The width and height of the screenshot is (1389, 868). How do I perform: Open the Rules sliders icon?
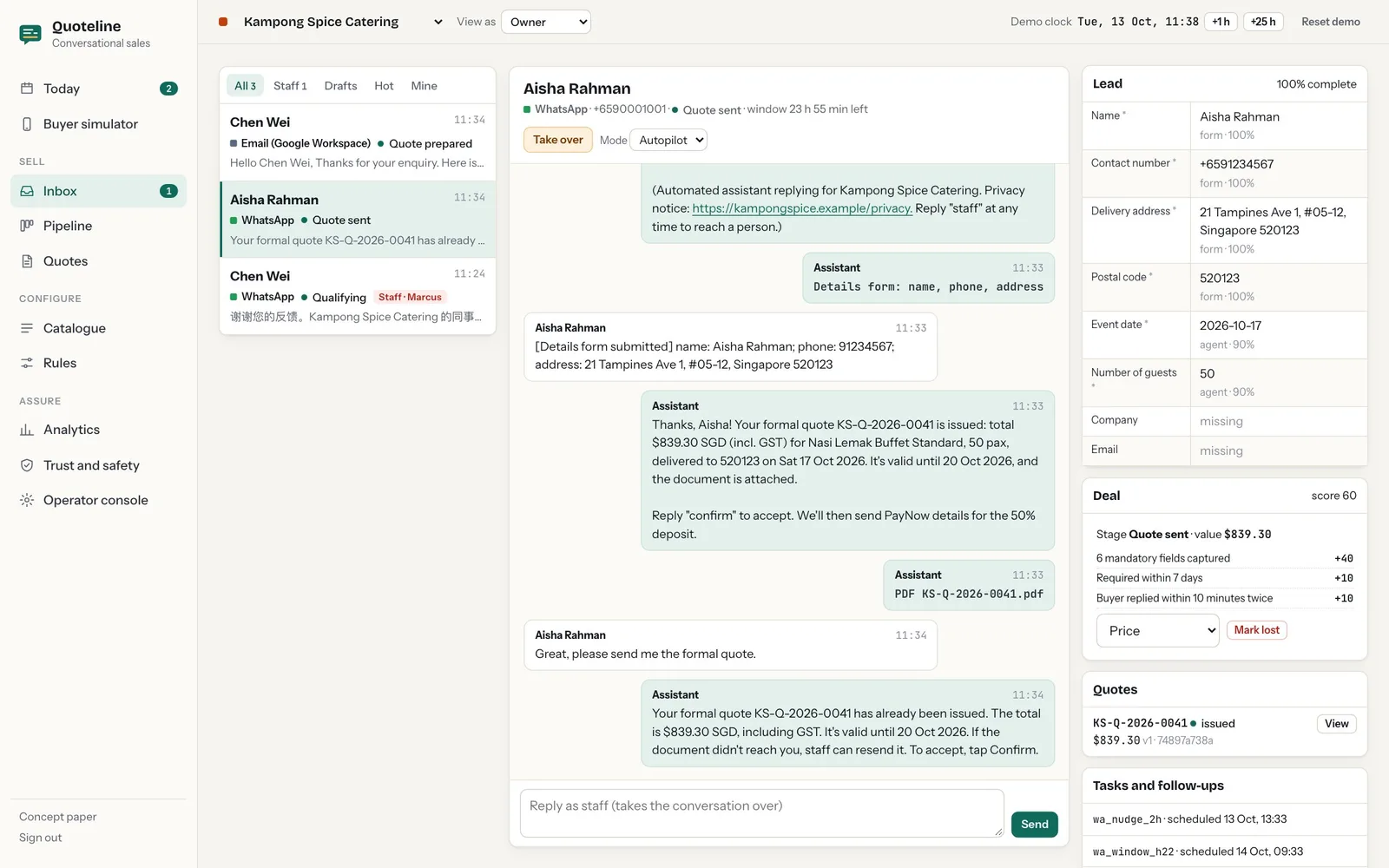[x=27, y=363]
